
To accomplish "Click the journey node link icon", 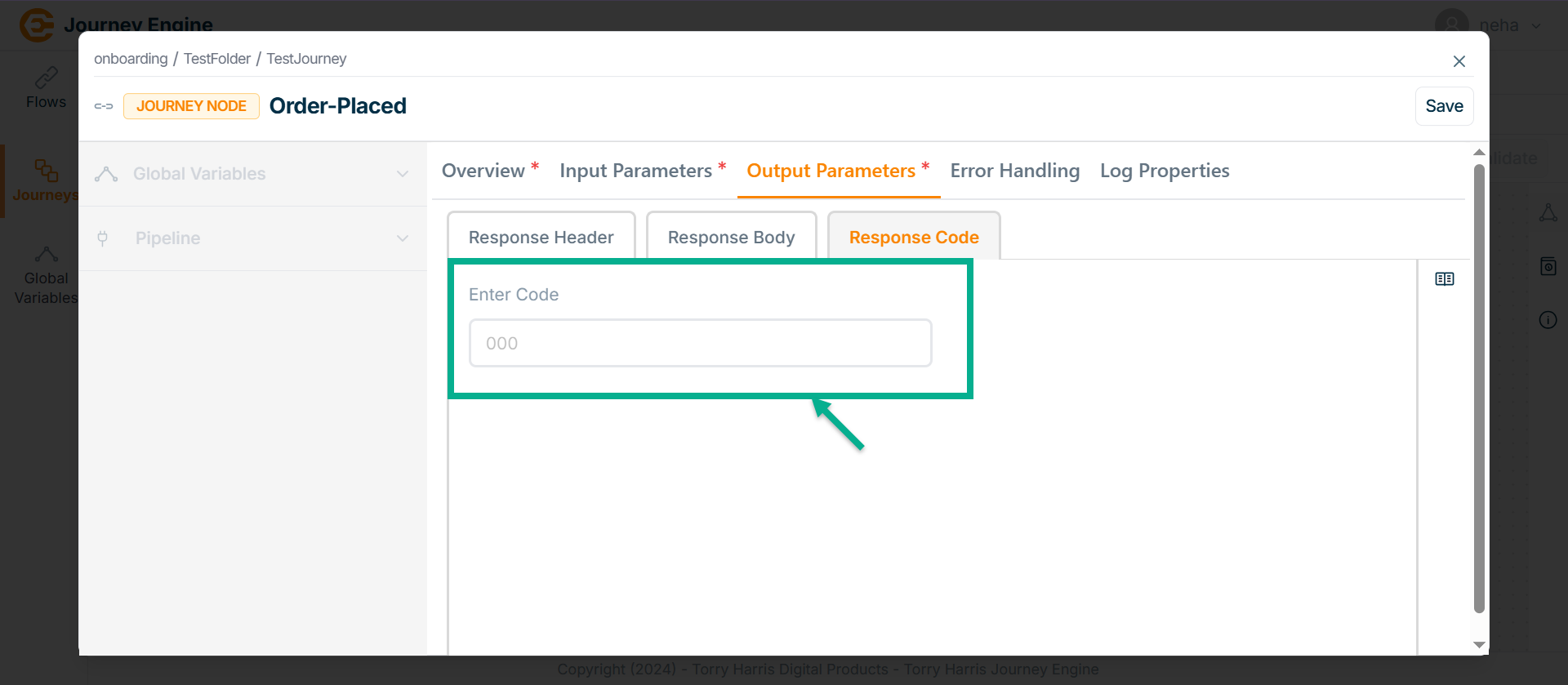I will (x=104, y=106).
